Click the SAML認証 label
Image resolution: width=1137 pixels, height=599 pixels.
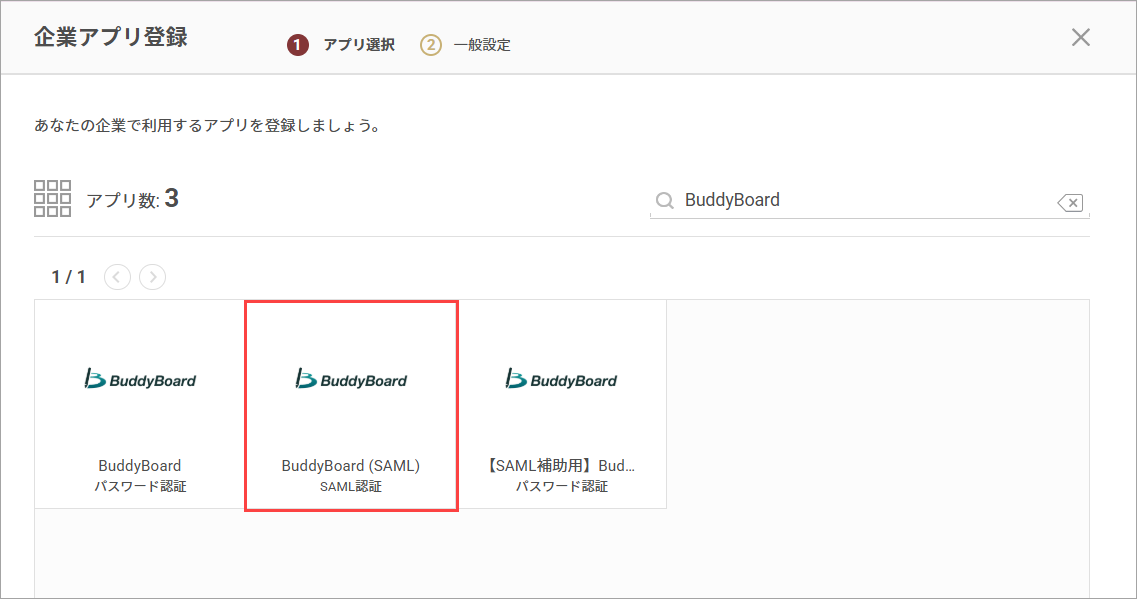351,487
